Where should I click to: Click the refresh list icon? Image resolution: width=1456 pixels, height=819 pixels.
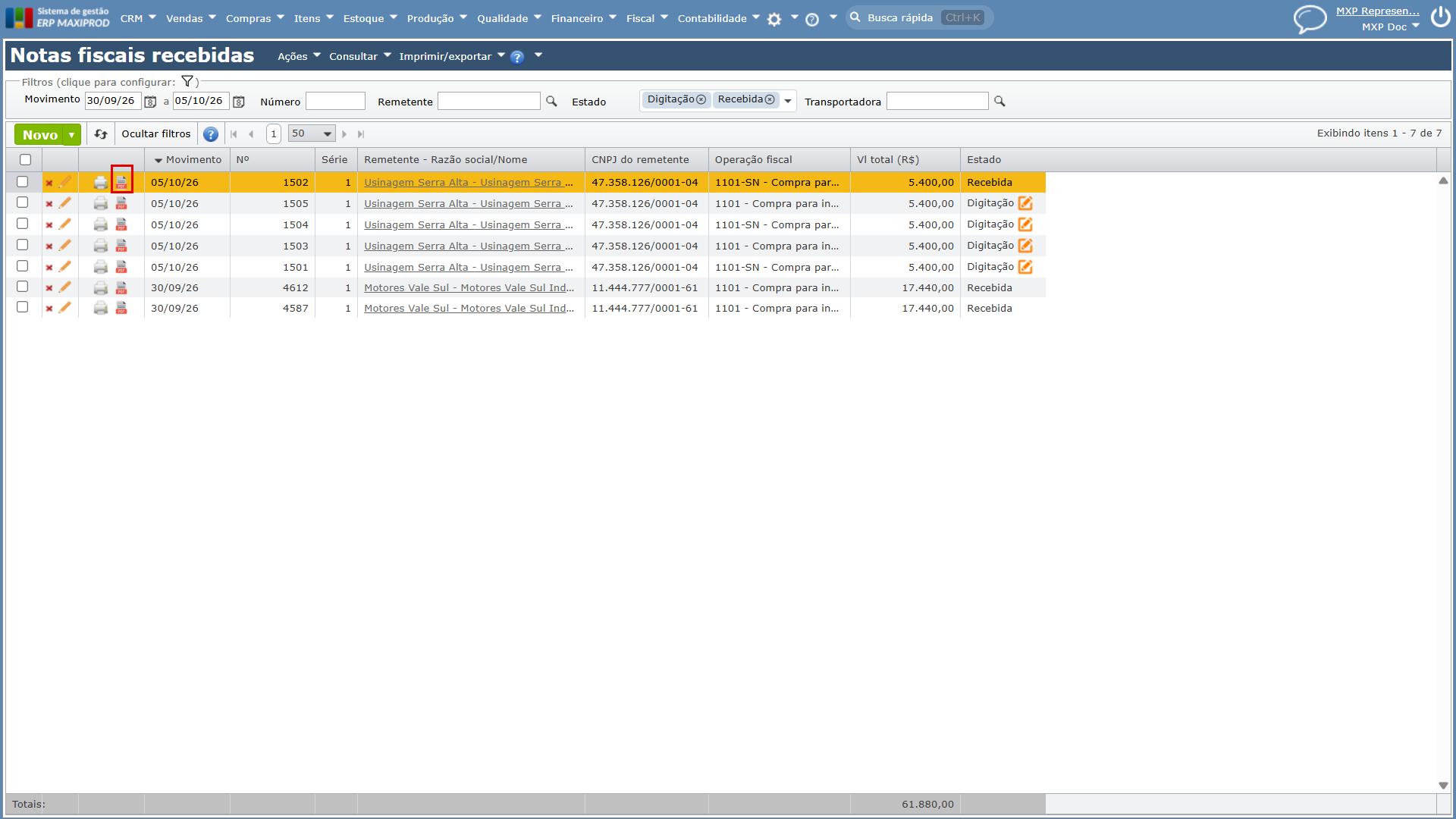click(101, 134)
